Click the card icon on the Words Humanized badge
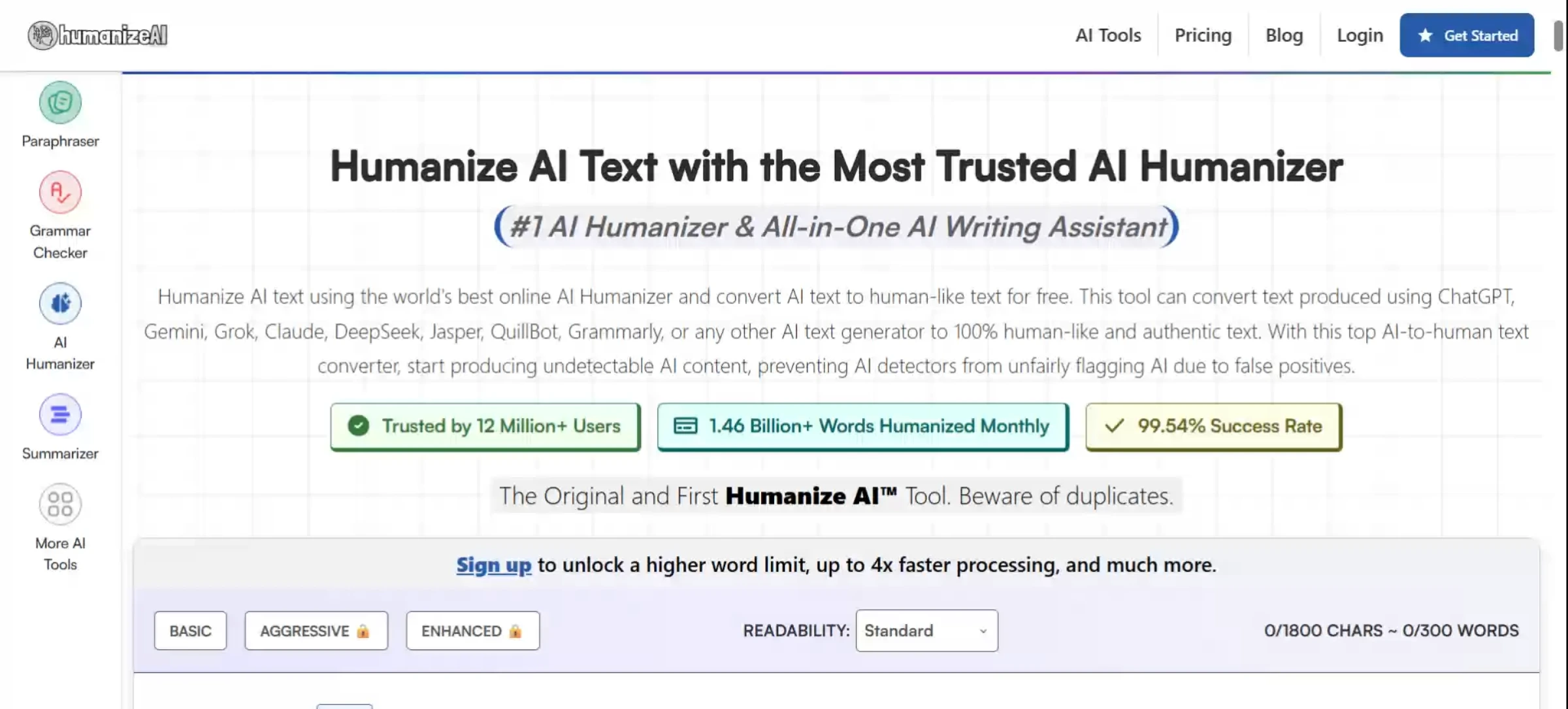Screen dimensions: 1568x709 [x=685, y=426]
